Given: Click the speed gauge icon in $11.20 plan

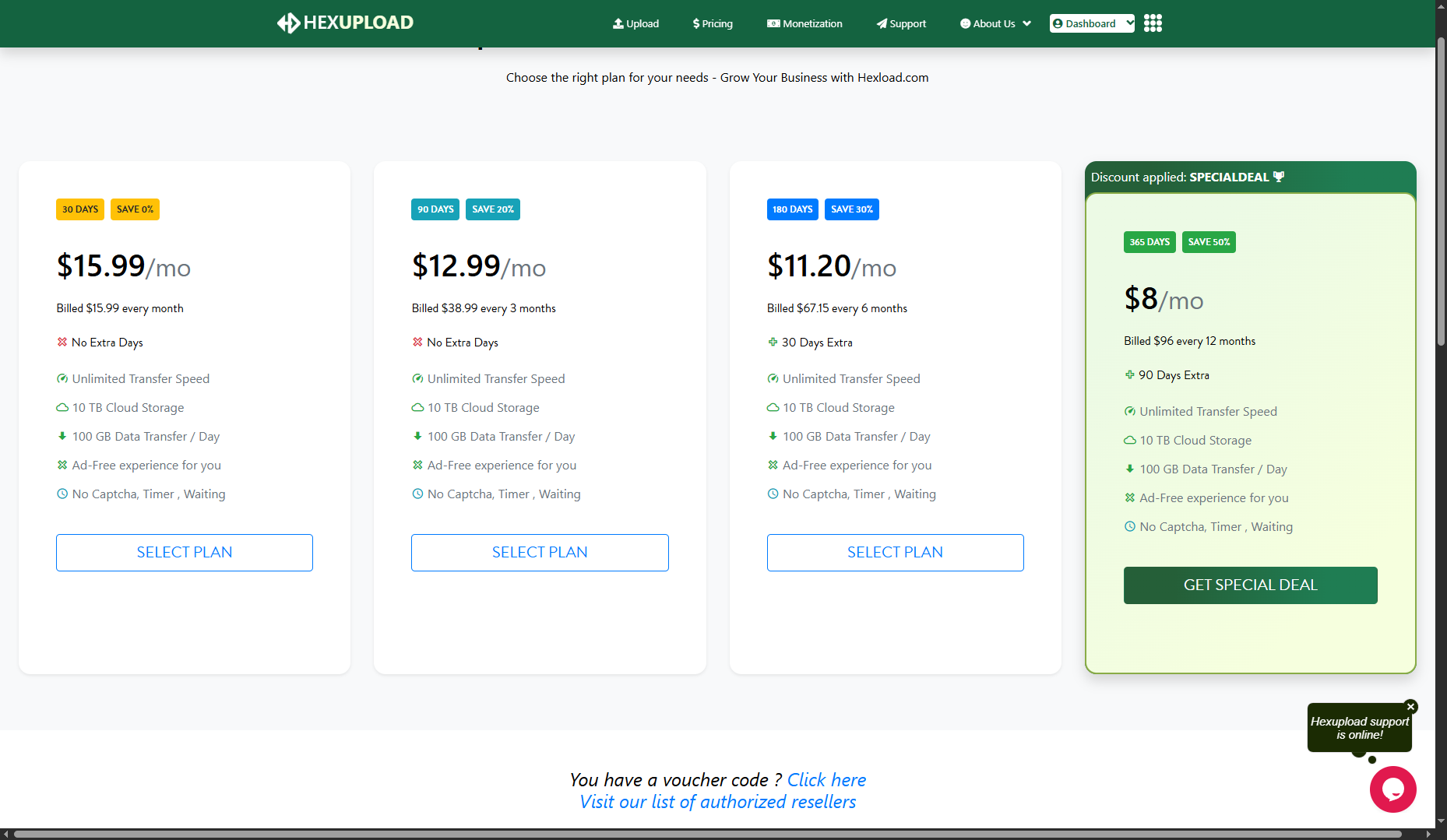Looking at the screenshot, I should click(773, 378).
